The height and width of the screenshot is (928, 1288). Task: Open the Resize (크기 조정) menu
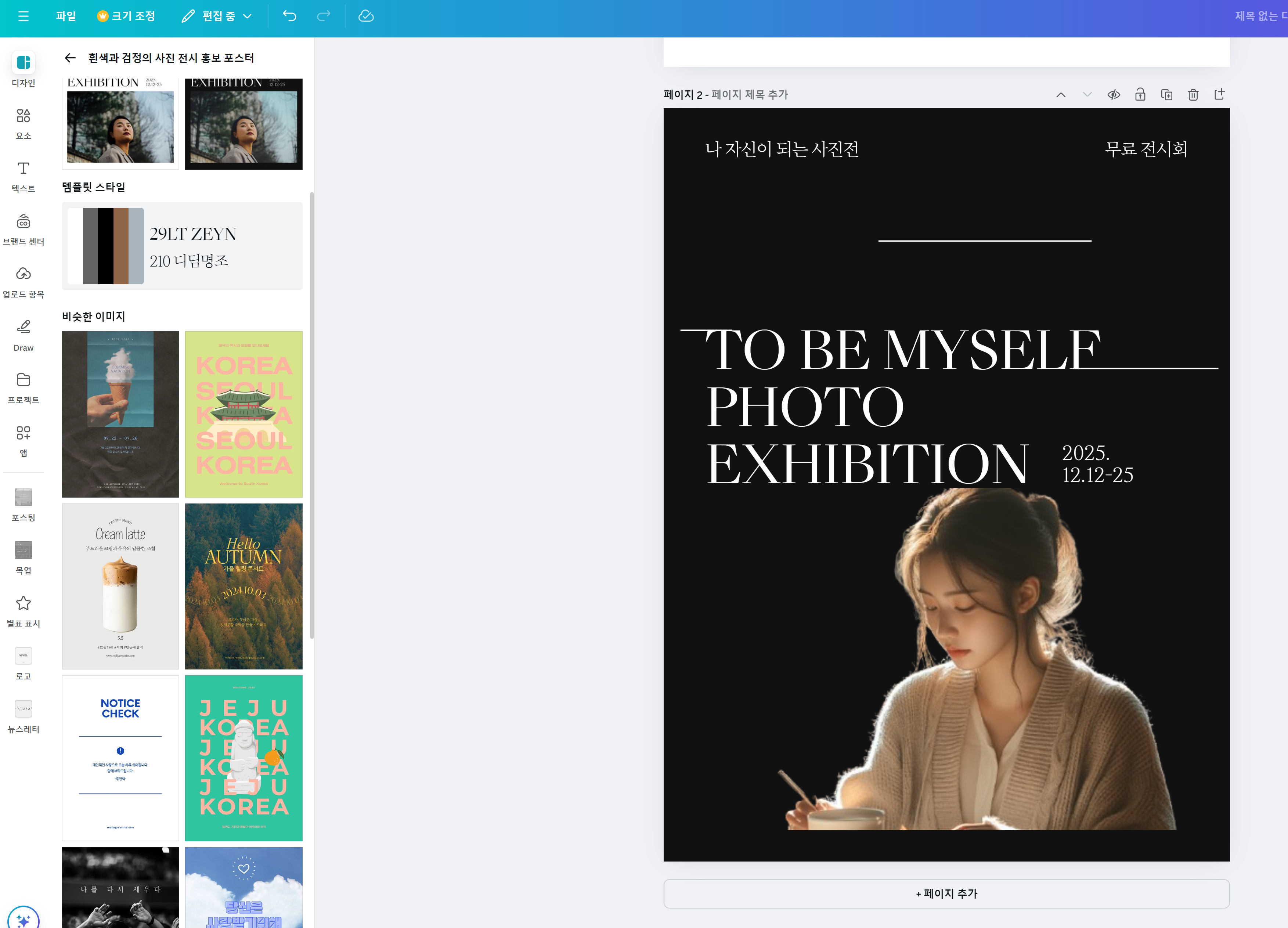coord(127,16)
